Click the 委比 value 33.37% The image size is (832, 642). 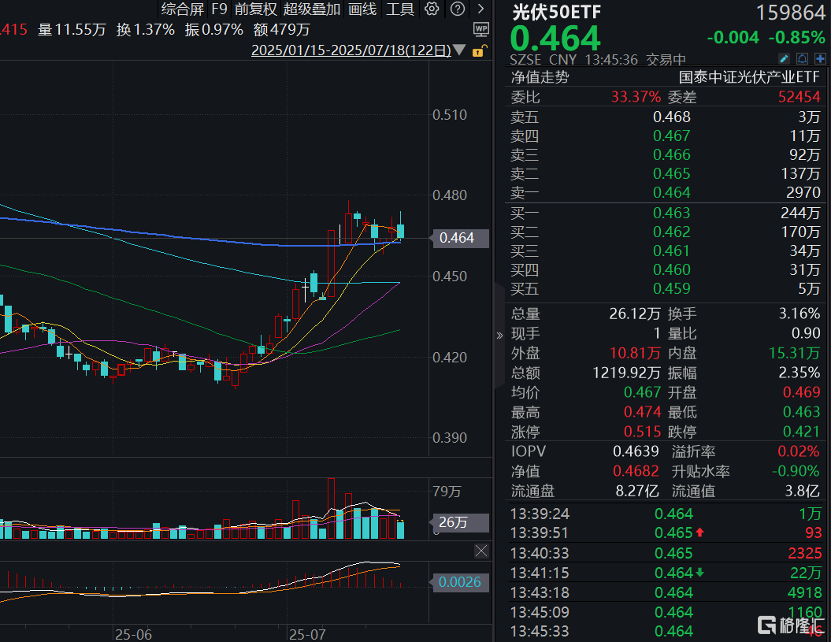coord(636,97)
